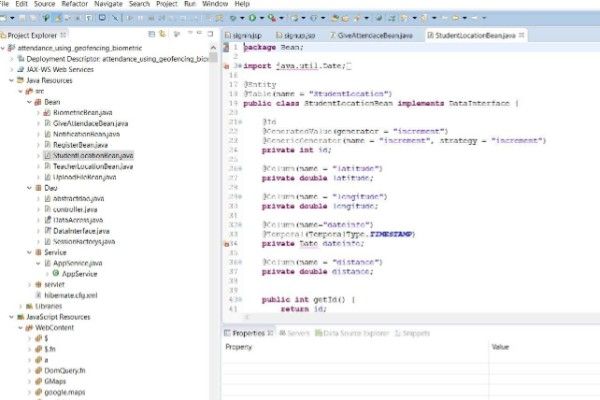600x400 pixels.
Task: Click the monitor-shaped icon in the toolbar
Action: tap(102, 18)
